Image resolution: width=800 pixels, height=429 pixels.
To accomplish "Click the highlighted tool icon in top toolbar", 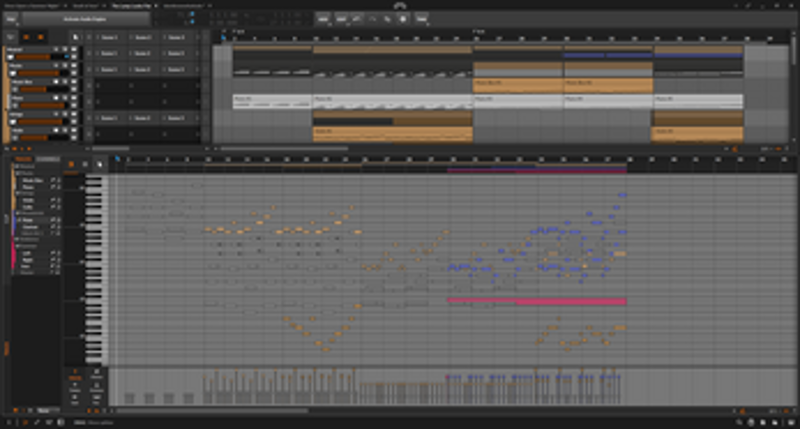I will pos(403,19).
